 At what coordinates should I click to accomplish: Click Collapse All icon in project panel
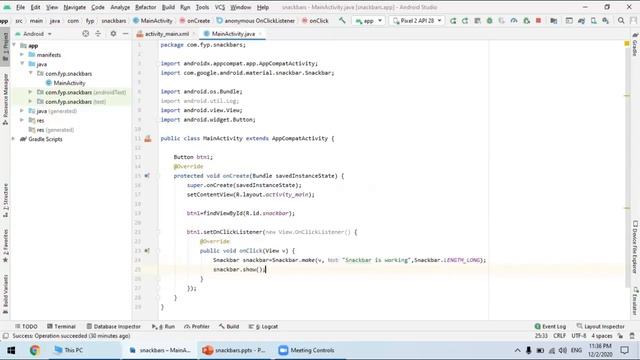point(98,34)
